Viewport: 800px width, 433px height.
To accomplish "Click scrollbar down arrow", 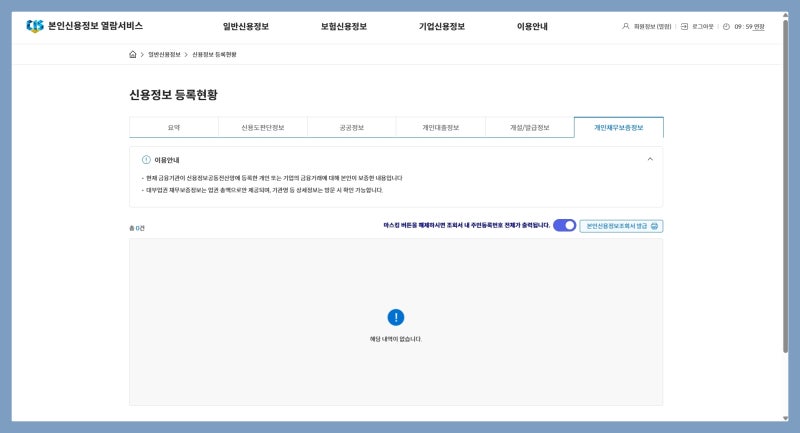I will pos(785,418).
